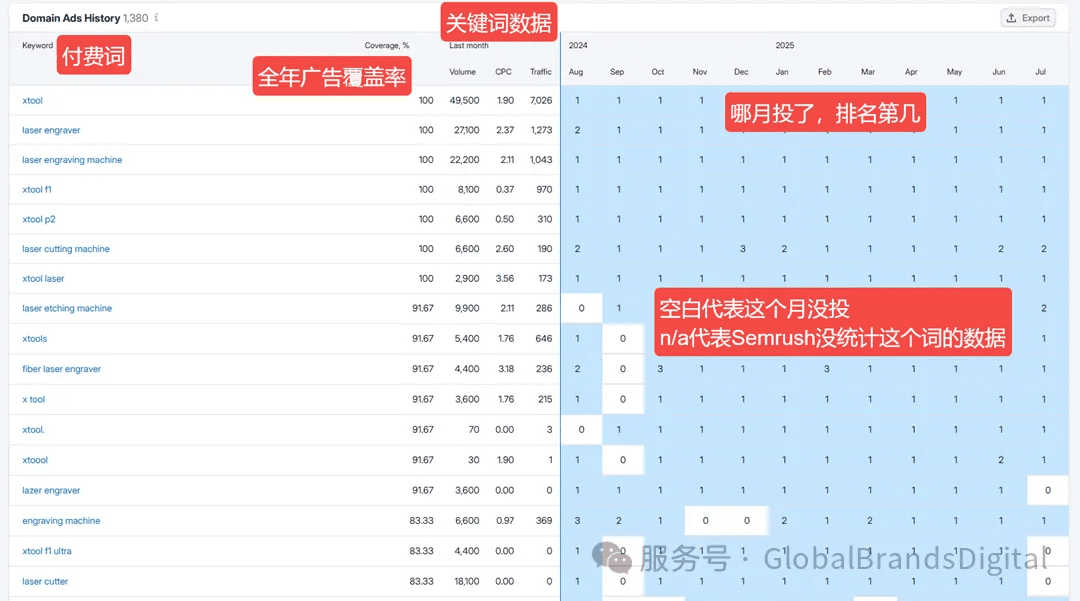
Task: Open the xtool keyword link
Action: coord(32,101)
